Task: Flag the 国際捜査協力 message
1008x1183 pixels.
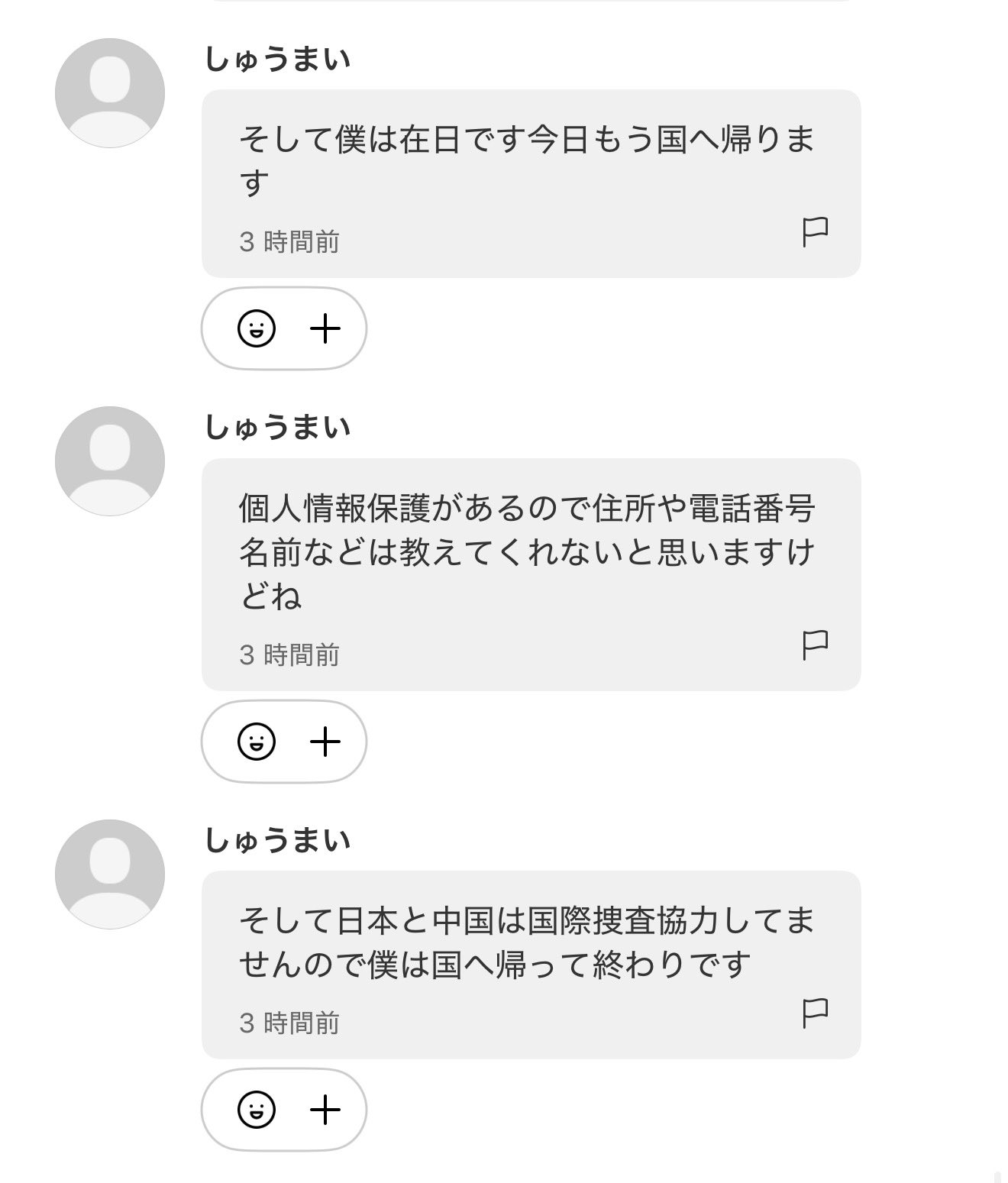Action: point(815,1013)
